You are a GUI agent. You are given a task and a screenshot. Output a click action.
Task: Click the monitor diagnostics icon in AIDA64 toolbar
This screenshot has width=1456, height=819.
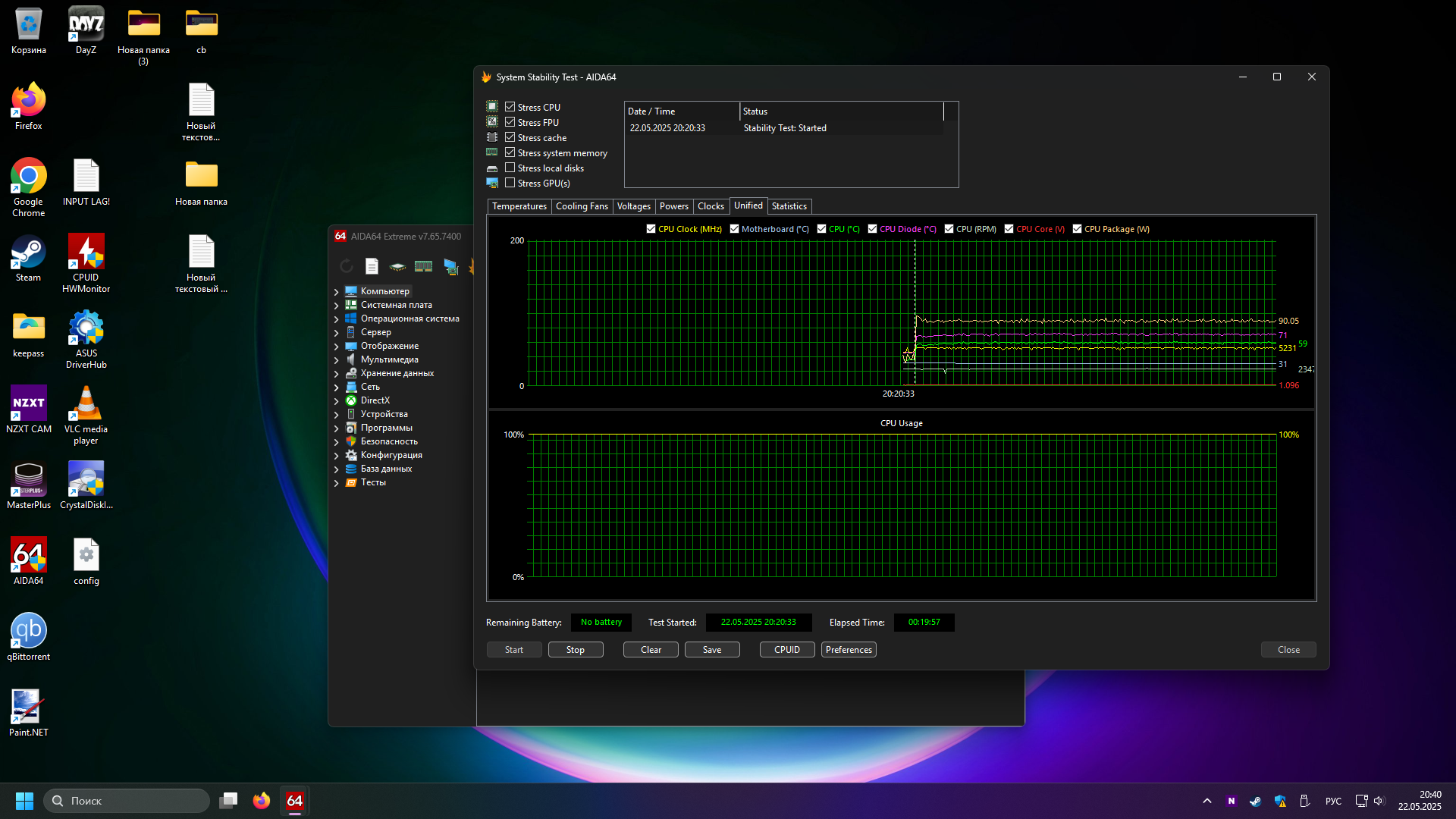[x=451, y=266]
